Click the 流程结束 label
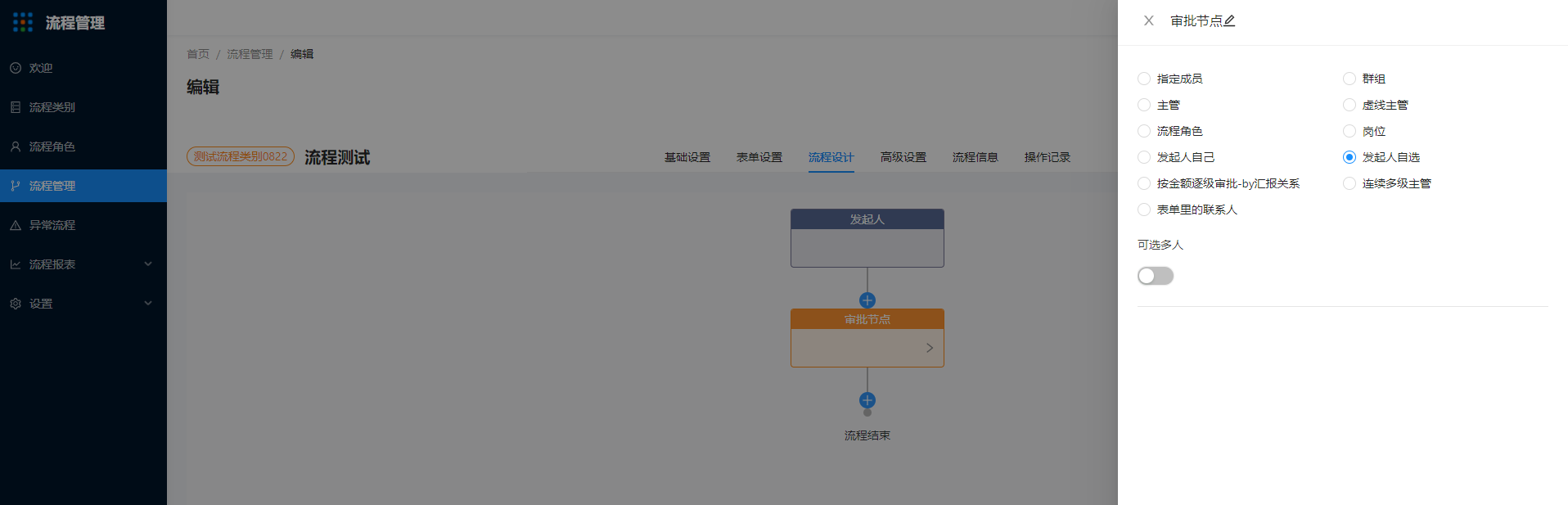The image size is (1568, 505). [x=867, y=435]
